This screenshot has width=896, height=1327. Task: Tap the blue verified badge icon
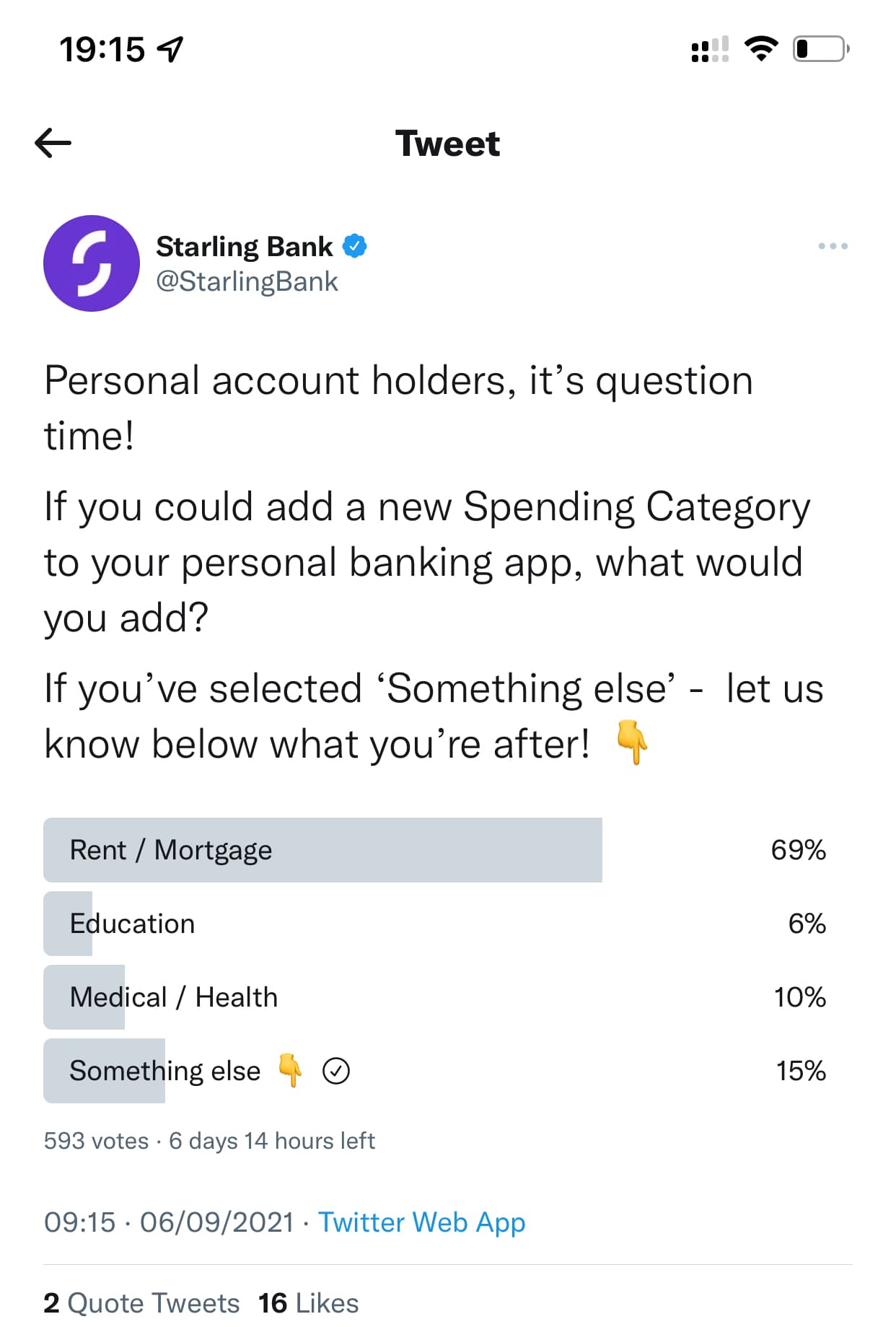[x=354, y=246]
